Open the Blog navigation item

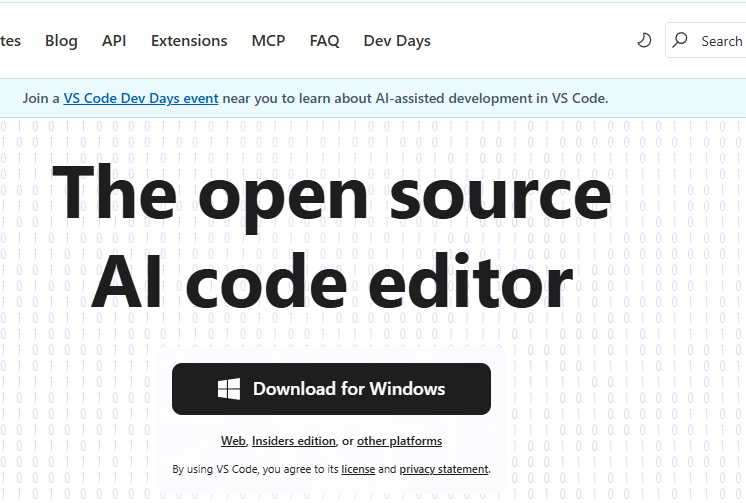pos(61,41)
